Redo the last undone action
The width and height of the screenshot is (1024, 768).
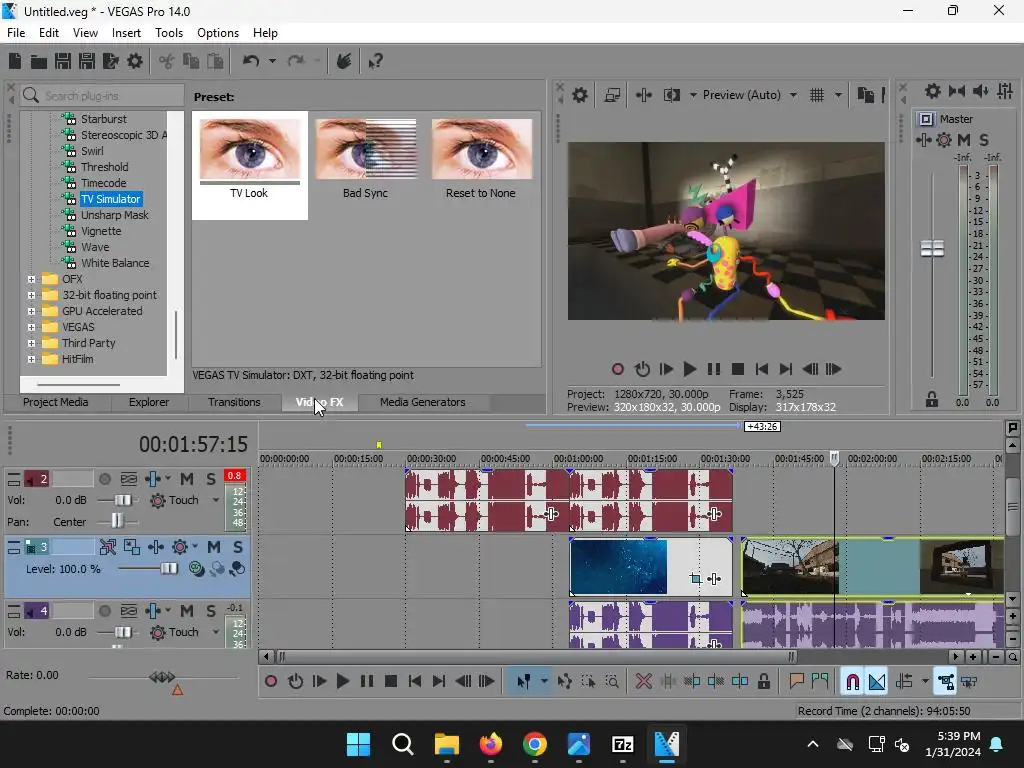click(296, 61)
